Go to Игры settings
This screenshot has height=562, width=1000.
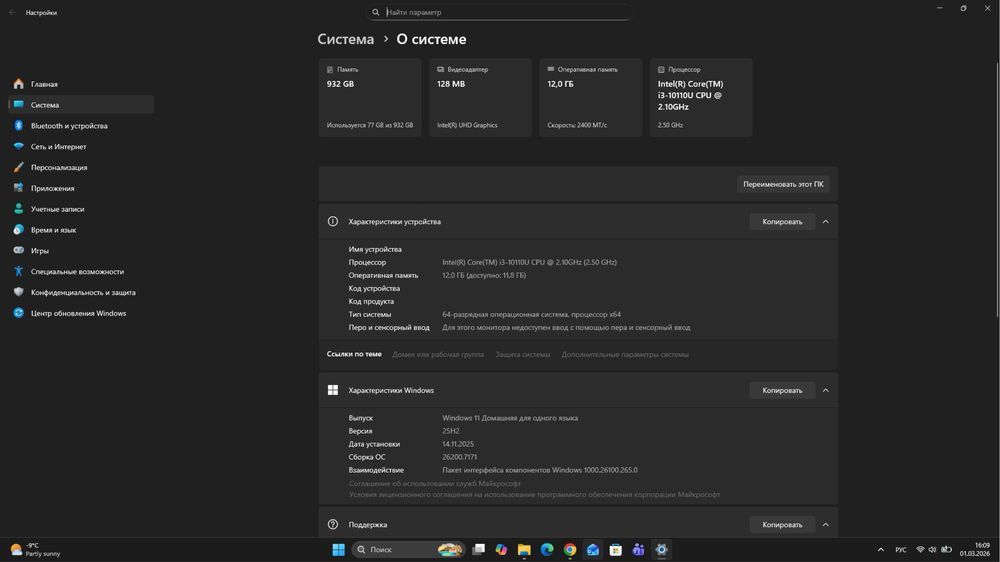coord(81,251)
